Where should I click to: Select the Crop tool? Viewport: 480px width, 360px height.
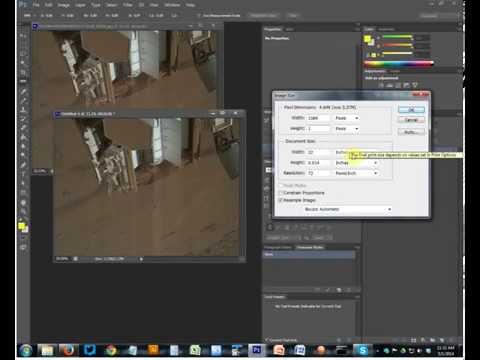[23, 72]
